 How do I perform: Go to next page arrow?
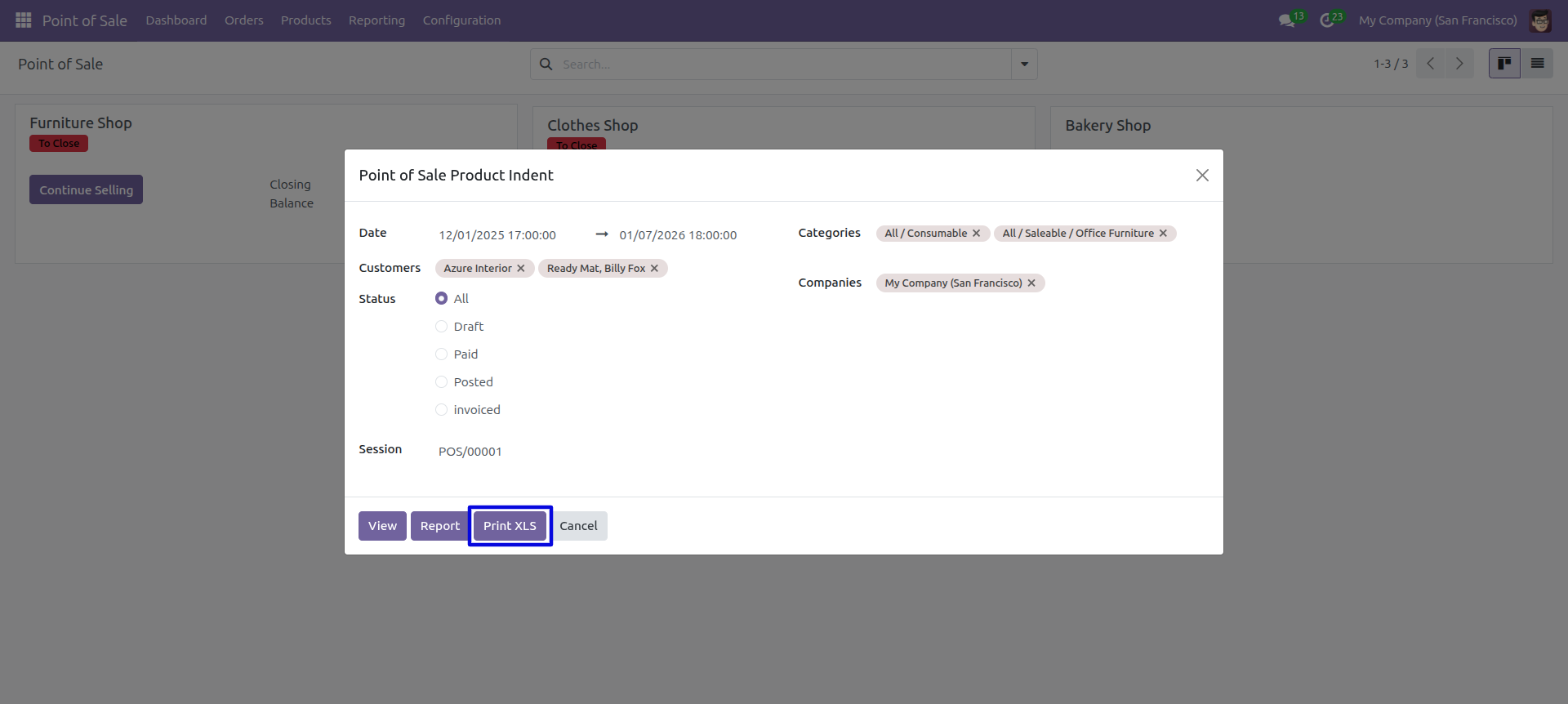coord(1459,64)
